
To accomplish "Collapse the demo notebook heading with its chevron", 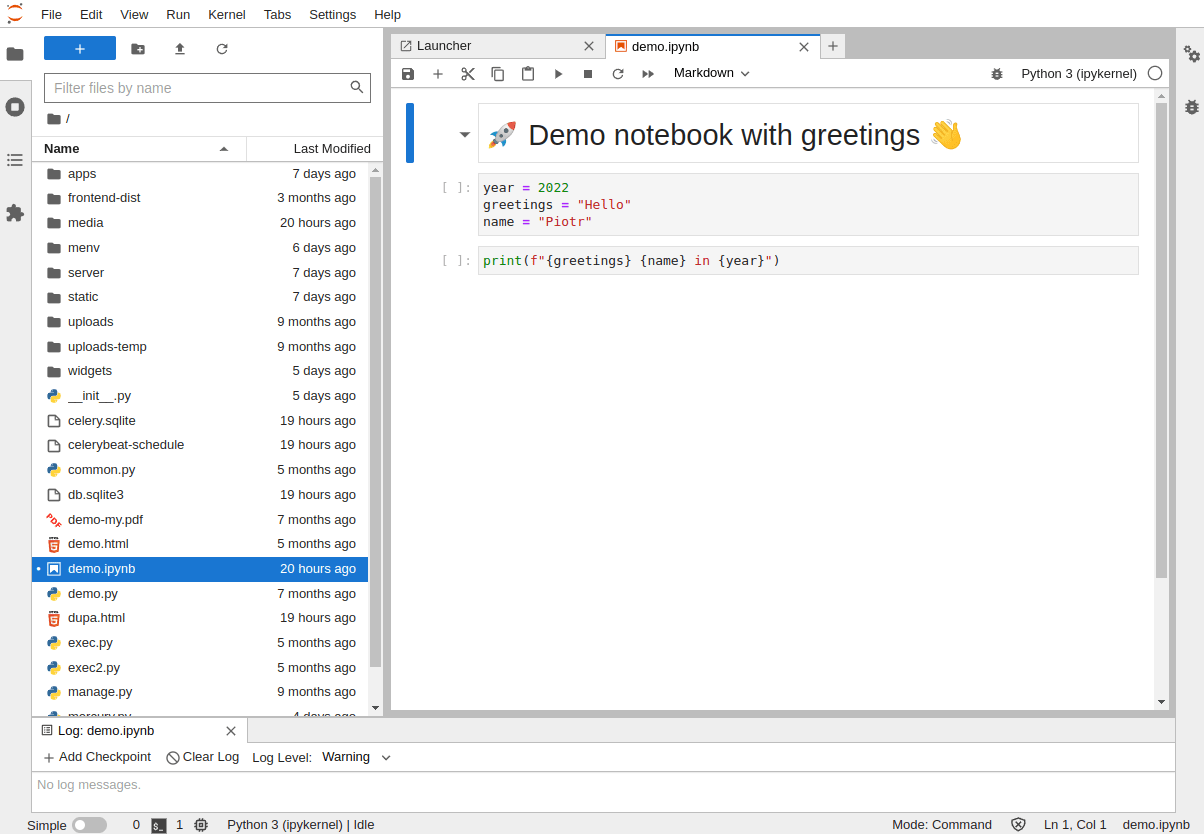I will (x=464, y=134).
